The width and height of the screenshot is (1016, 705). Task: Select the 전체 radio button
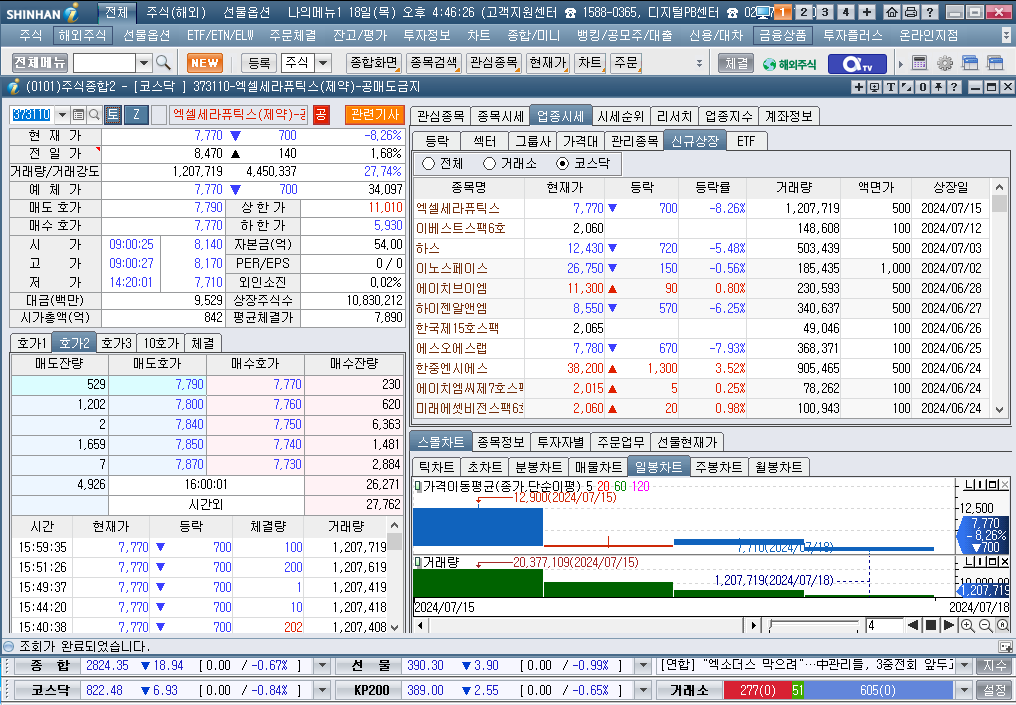(428, 164)
